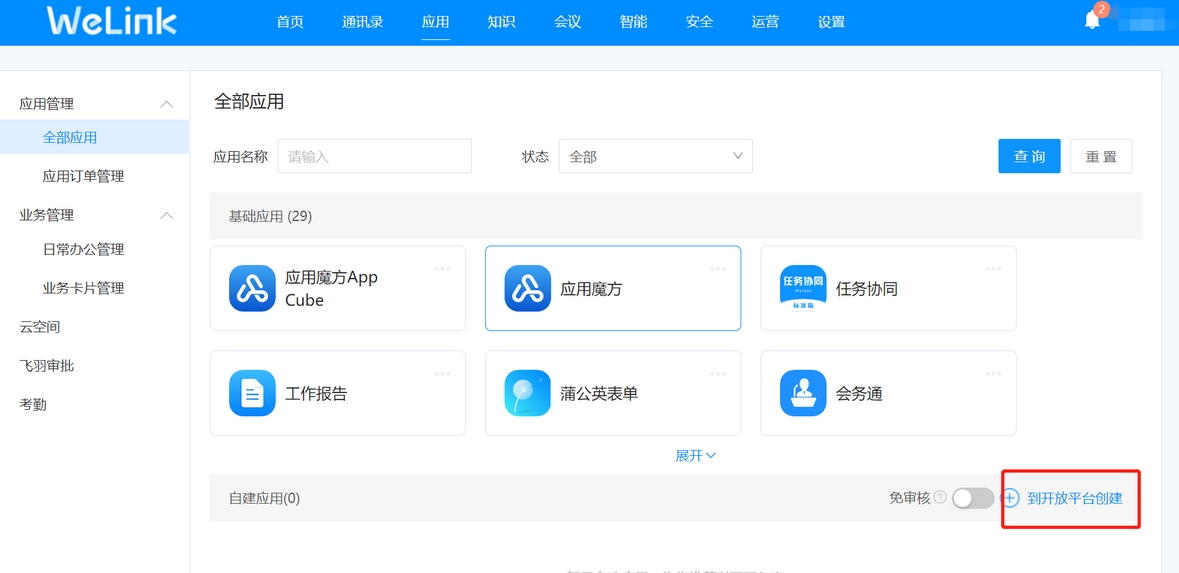Click the 应用魔方AppCube app icon
This screenshot has width=1179, height=573.
252,288
